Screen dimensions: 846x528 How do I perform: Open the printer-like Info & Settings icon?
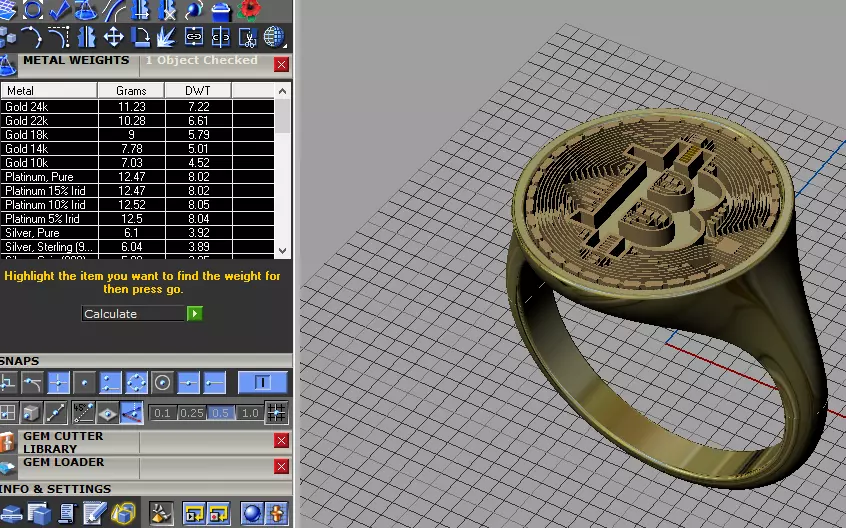click(11, 513)
